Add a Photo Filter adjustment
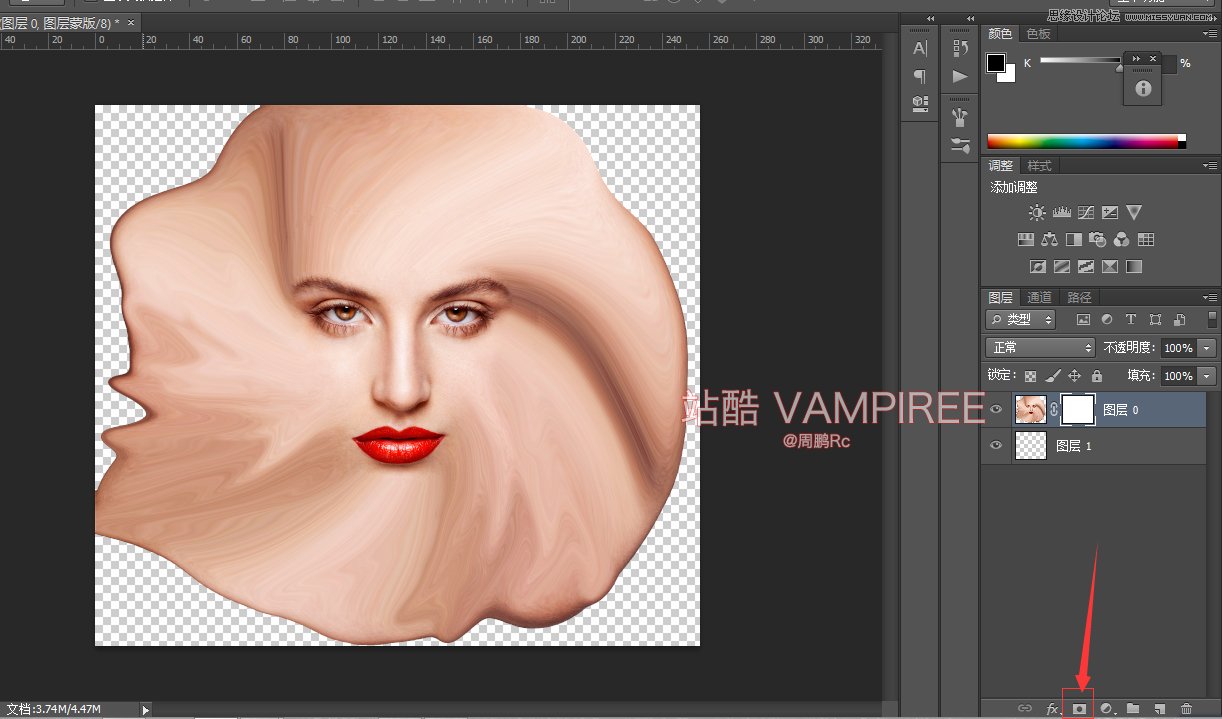The height and width of the screenshot is (719, 1222). click(x=1097, y=240)
